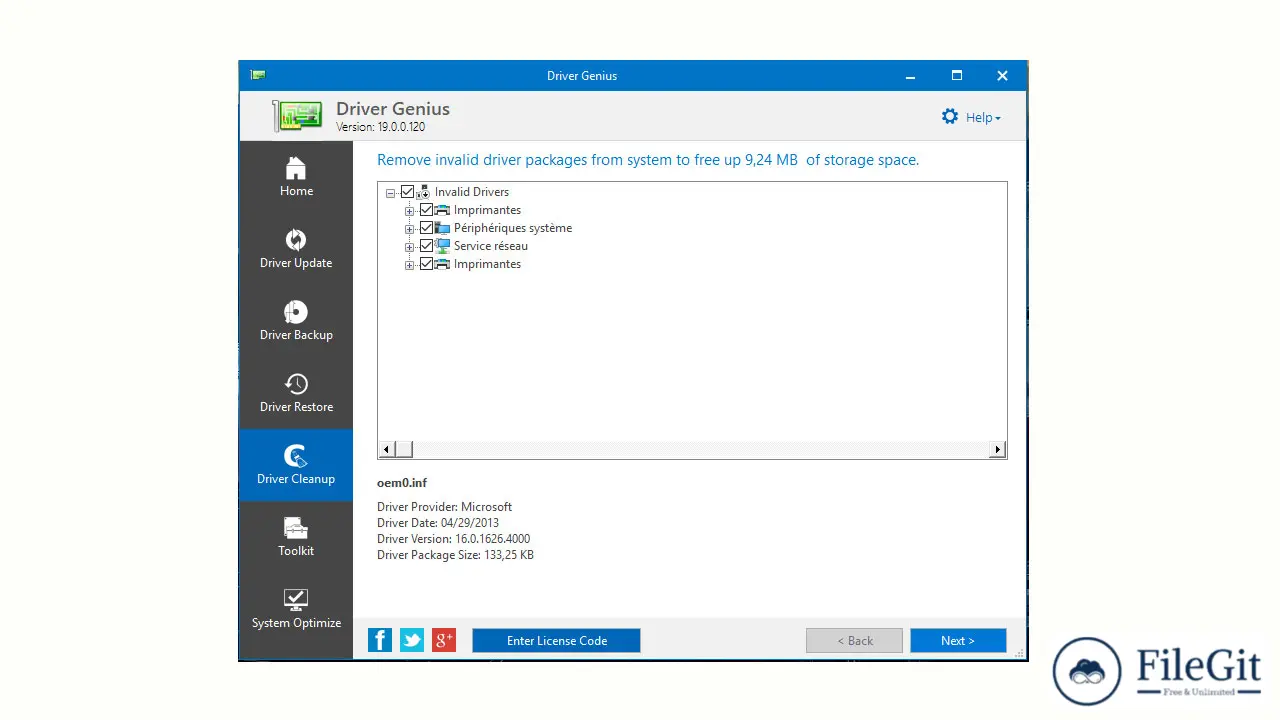This screenshot has width=1280, height=720.
Task: Open the System Optimize monitor icon
Action: coord(296,600)
